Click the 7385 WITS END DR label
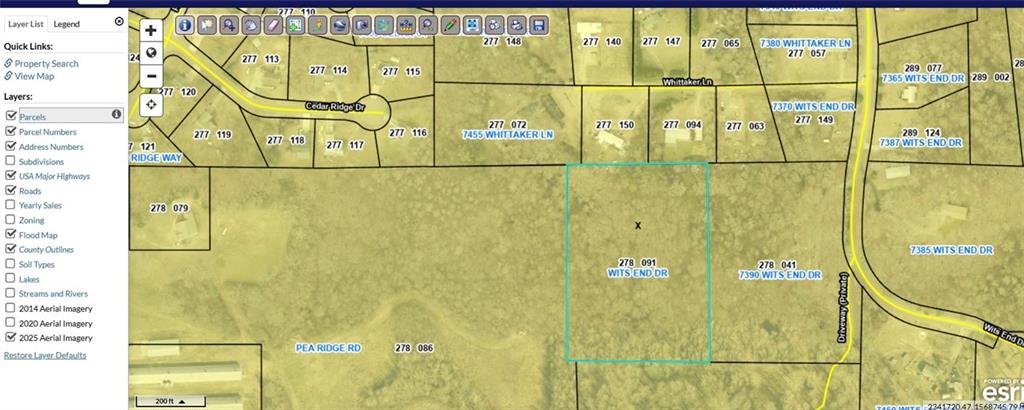The image size is (1024, 410). point(952,250)
